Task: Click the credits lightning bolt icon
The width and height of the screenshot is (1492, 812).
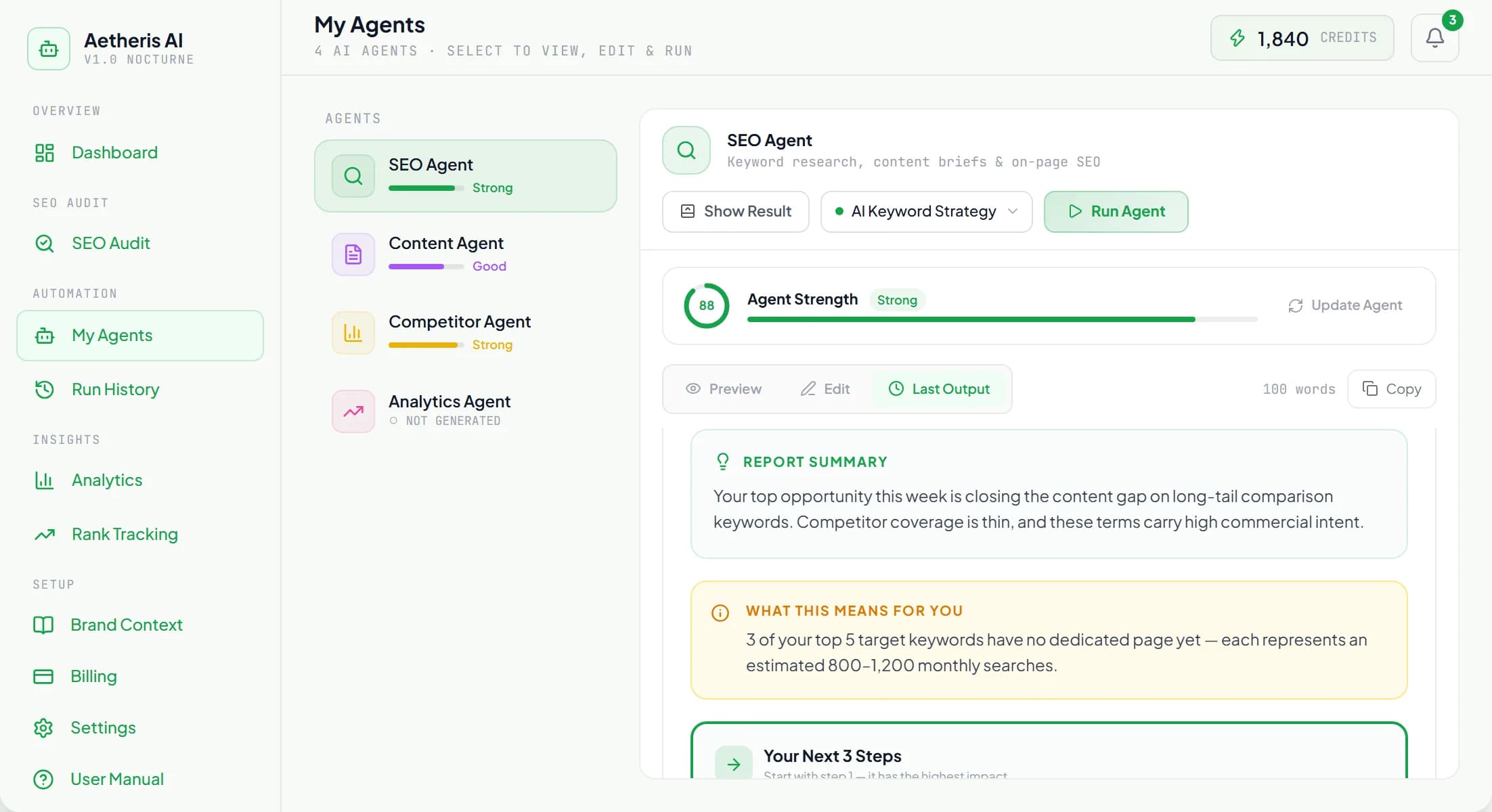Action: pyautogui.click(x=1237, y=38)
